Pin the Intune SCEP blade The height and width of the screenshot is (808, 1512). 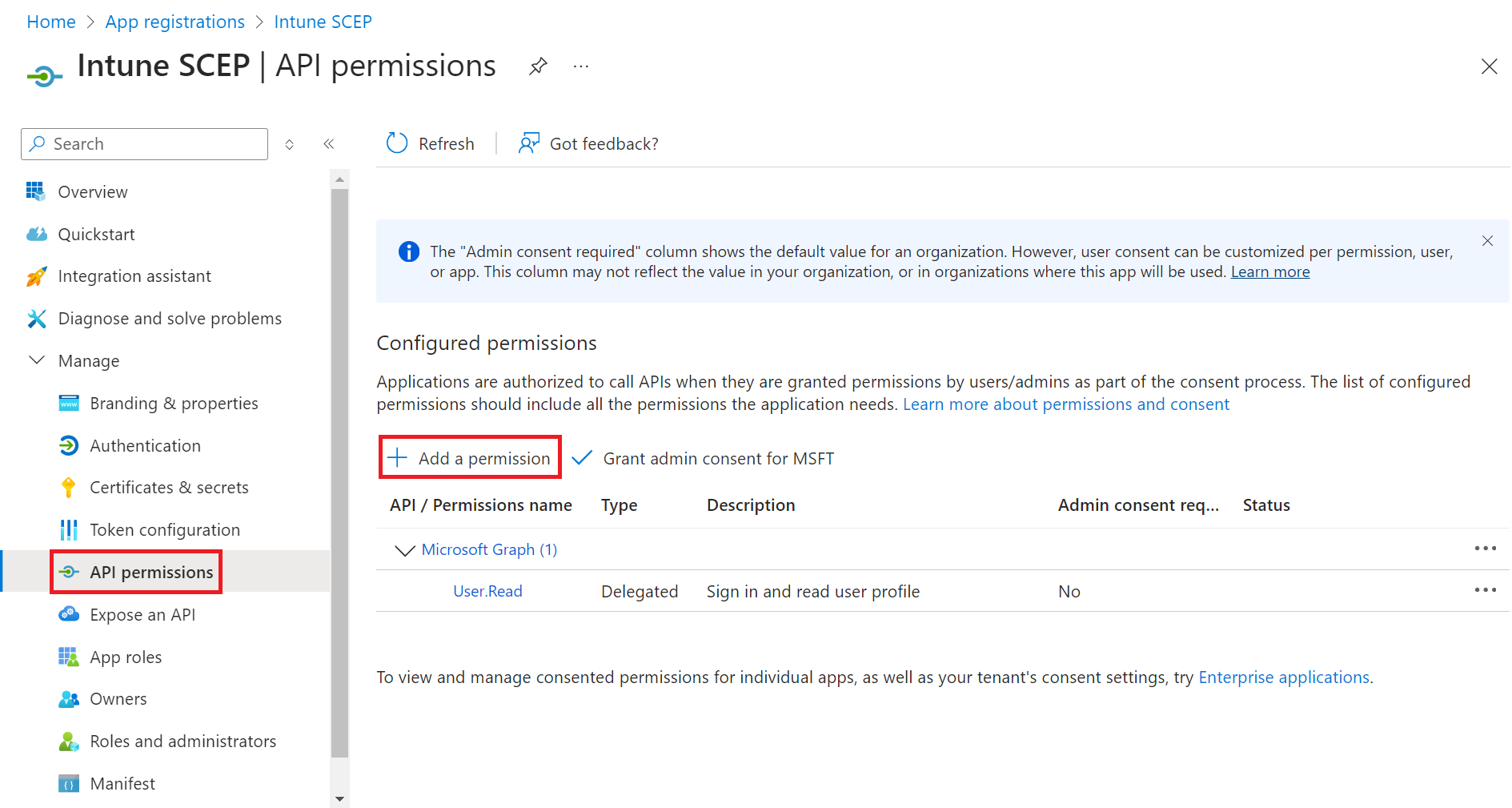pos(538,66)
